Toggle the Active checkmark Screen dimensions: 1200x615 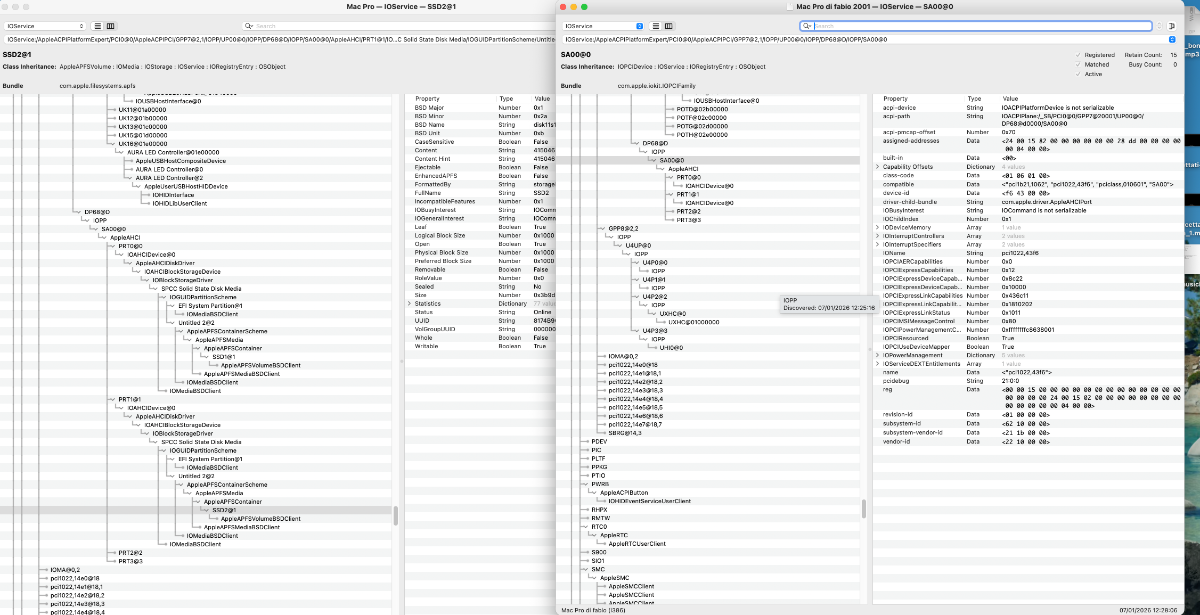pos(1078,74)
